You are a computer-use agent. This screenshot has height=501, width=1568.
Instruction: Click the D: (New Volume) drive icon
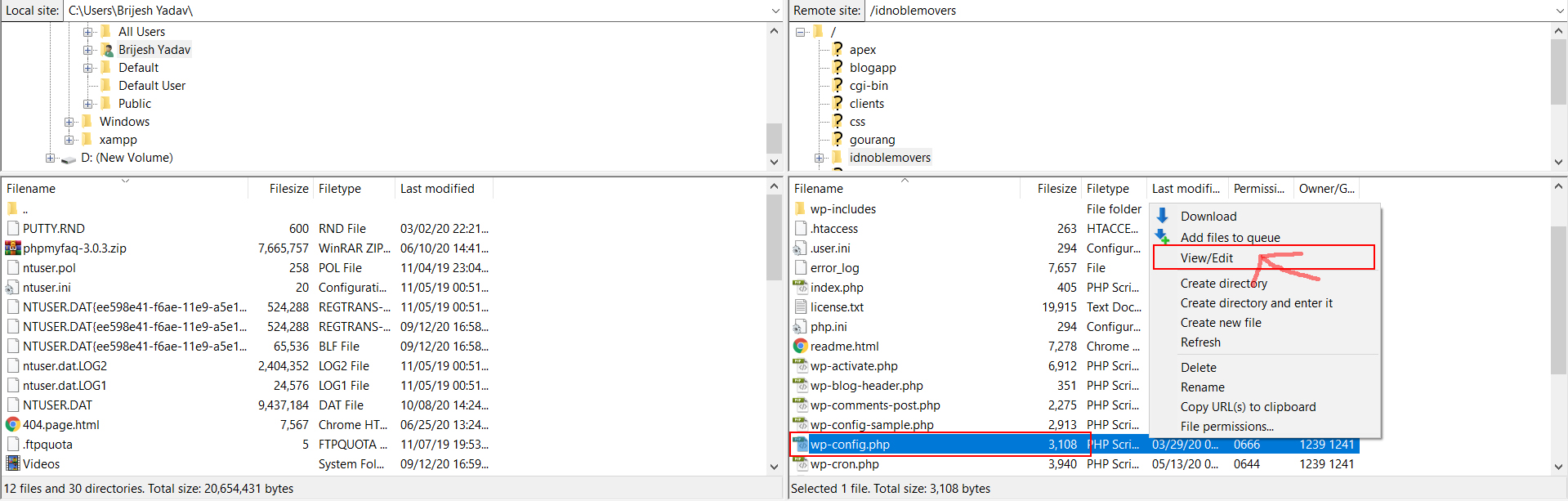[x=69, y=159]
